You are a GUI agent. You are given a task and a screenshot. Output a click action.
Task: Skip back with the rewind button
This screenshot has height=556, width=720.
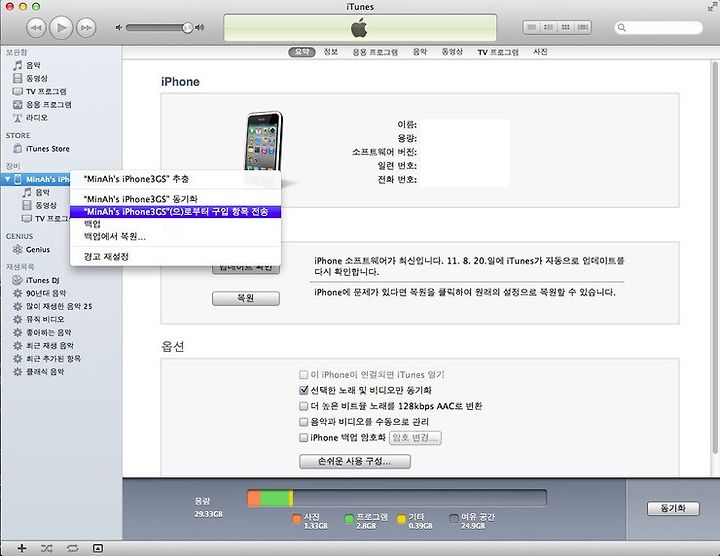[36, 28]
